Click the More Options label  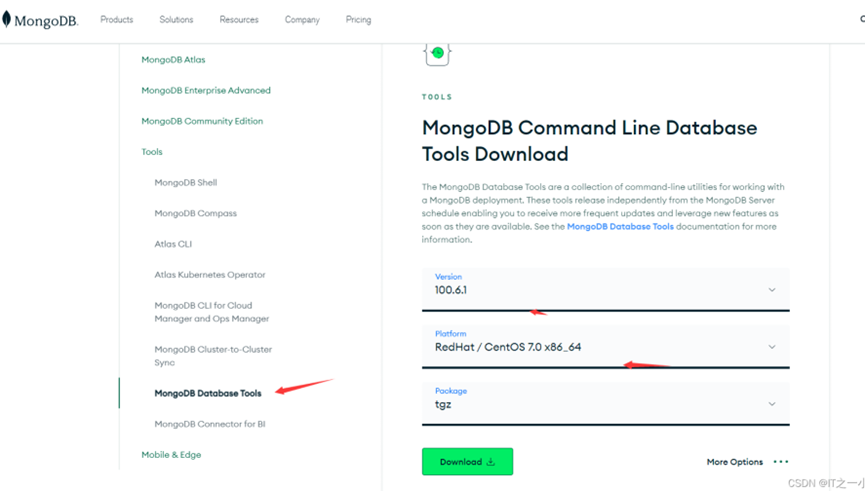tap(735, 462)
